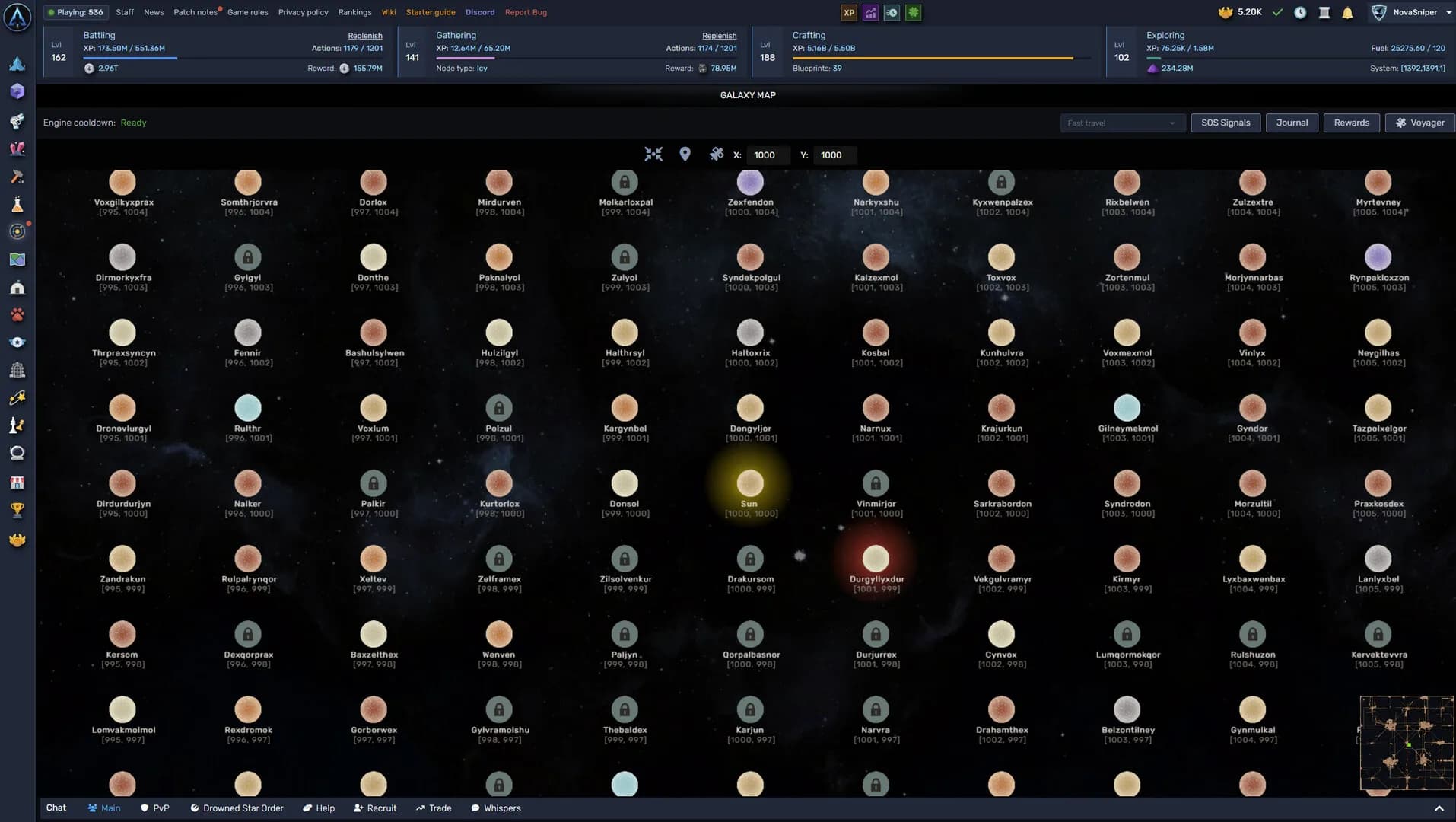Image resolution: width=1456 pixels, height=822 pixels.
Task: Click Replenish under Battling
Action: click(365, 36)
